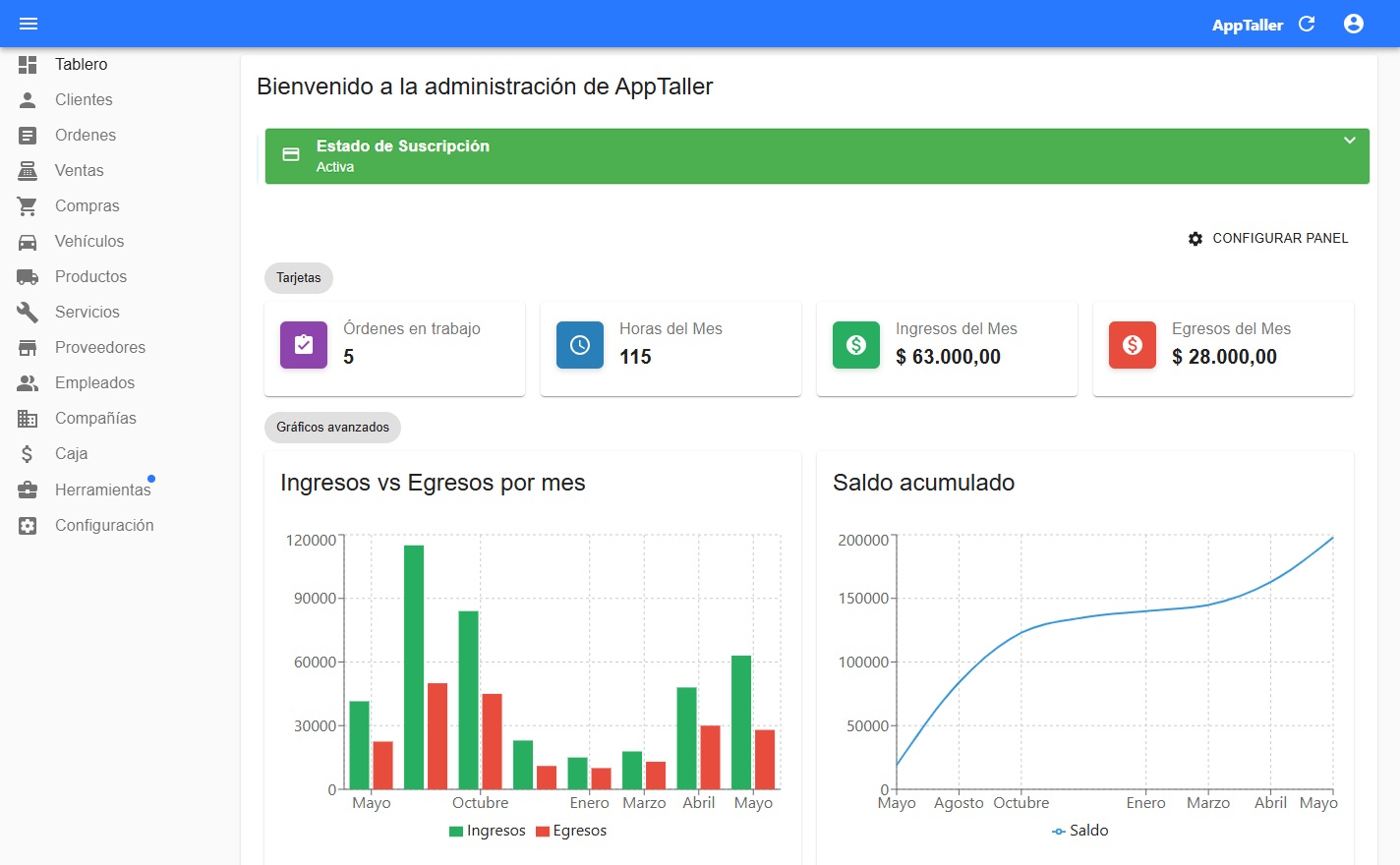Click the Compras shopping cart icon
The width and height of the screenshot is (1400, 865).
pyautogui.click(x=28, y=206)
